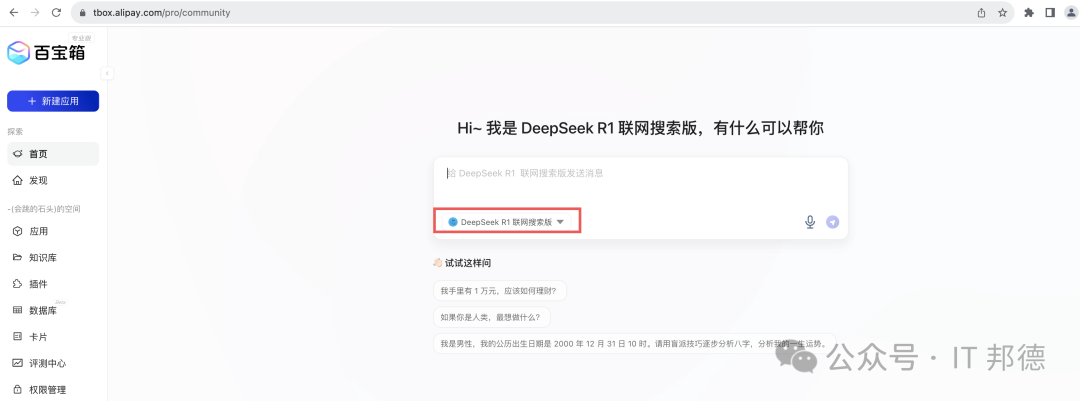Click the cube icon beside 应用
This screenshot has height=401, width=1080.
(18, 232)
